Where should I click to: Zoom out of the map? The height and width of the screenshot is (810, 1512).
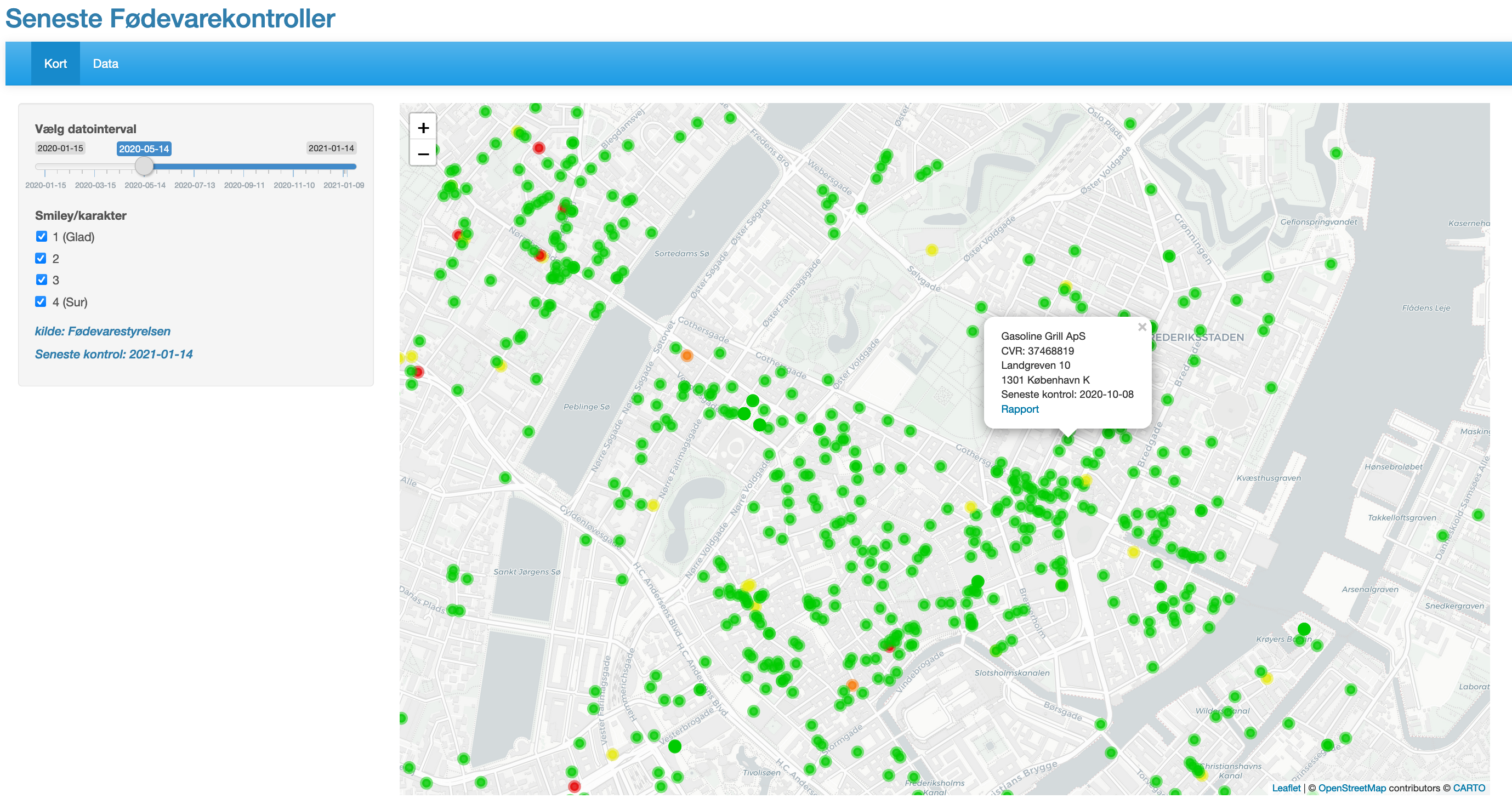pos(423,154)
